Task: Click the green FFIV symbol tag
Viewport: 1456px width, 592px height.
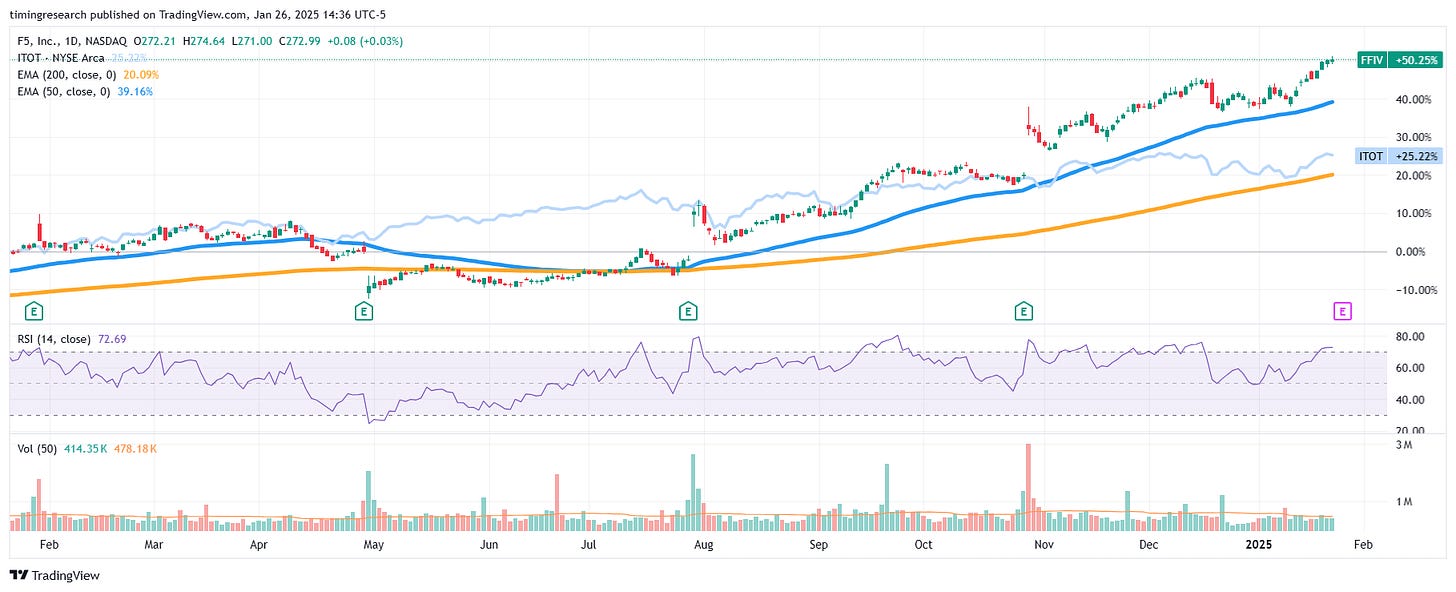Action: [1372, 61]
